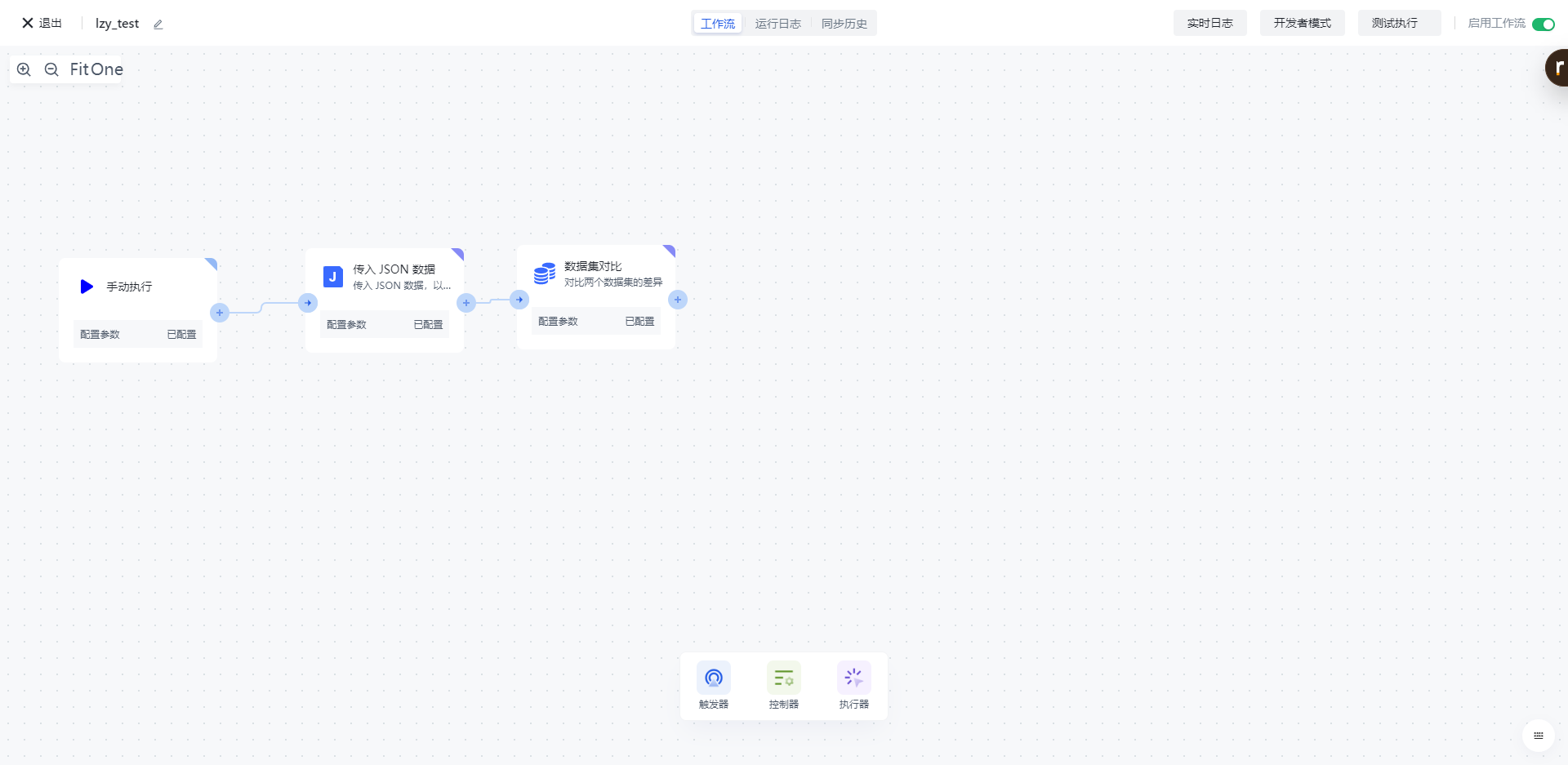Click the 实时日志 button
The image size is (1568, 765).
pos(1209,23)
